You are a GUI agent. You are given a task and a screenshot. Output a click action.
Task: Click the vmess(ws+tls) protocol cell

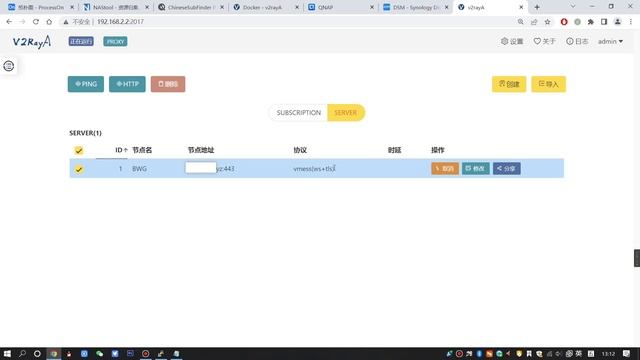click(x=314, y=169)
